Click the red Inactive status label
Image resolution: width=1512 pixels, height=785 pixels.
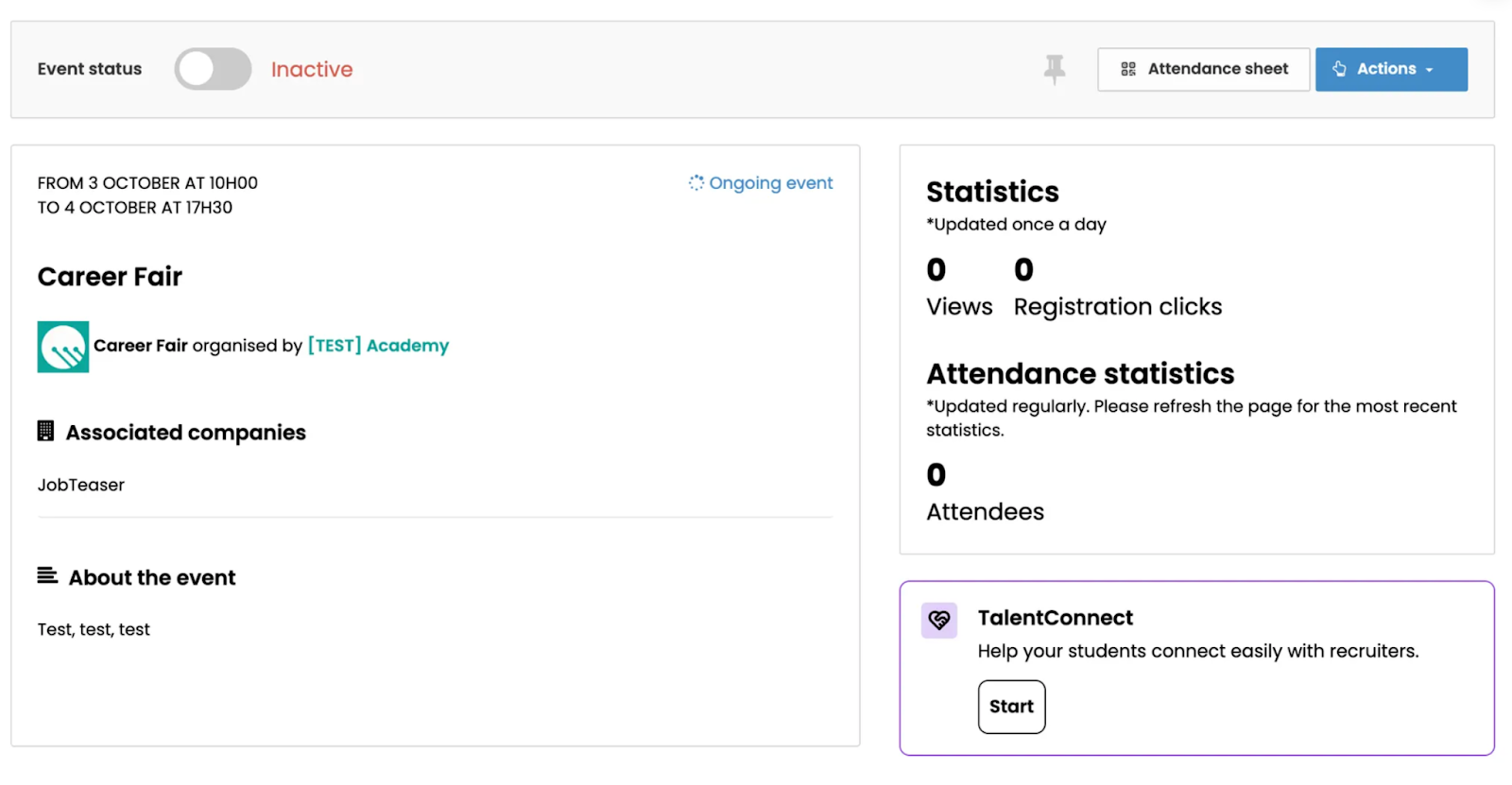pyautogui.click(x=312, y=70)
